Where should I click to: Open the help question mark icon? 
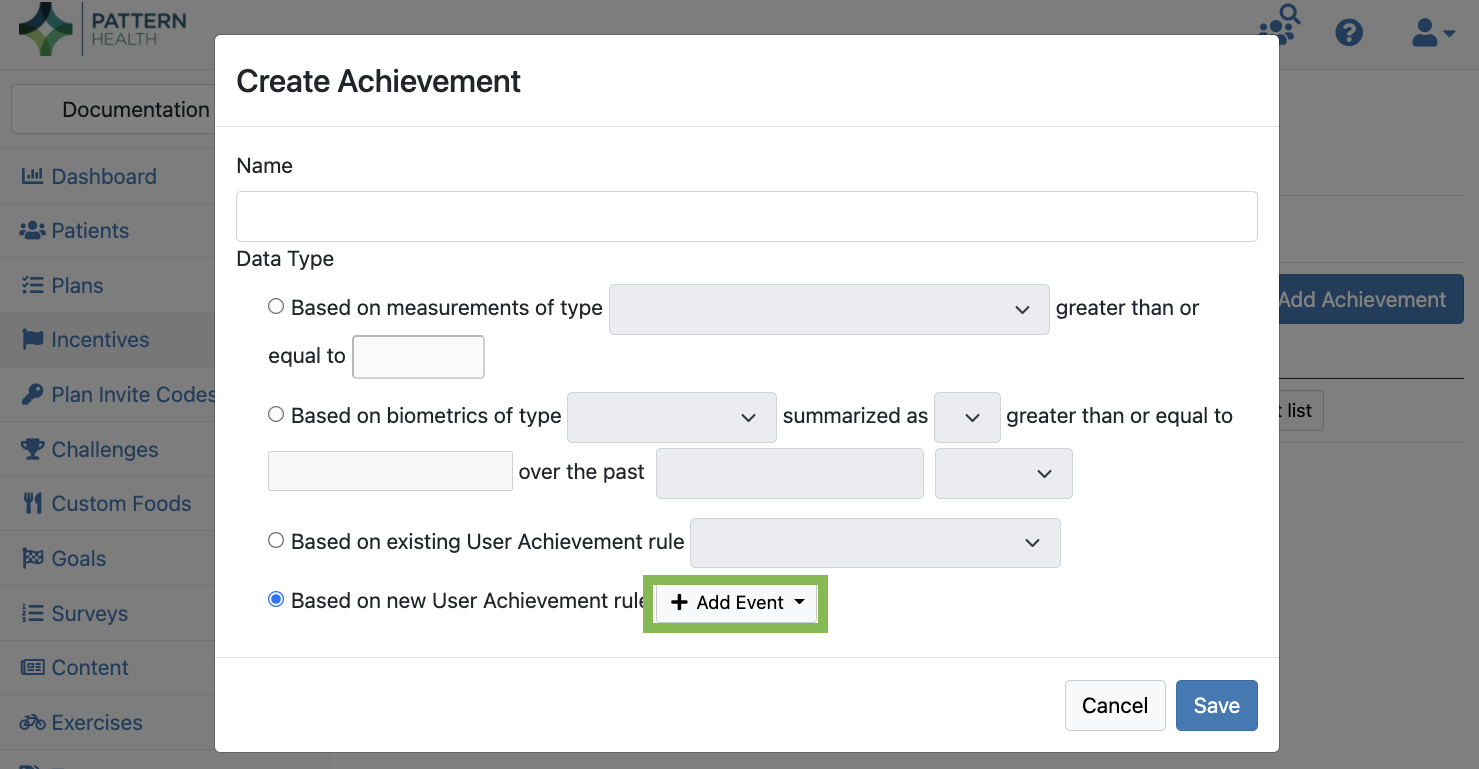1349,32
